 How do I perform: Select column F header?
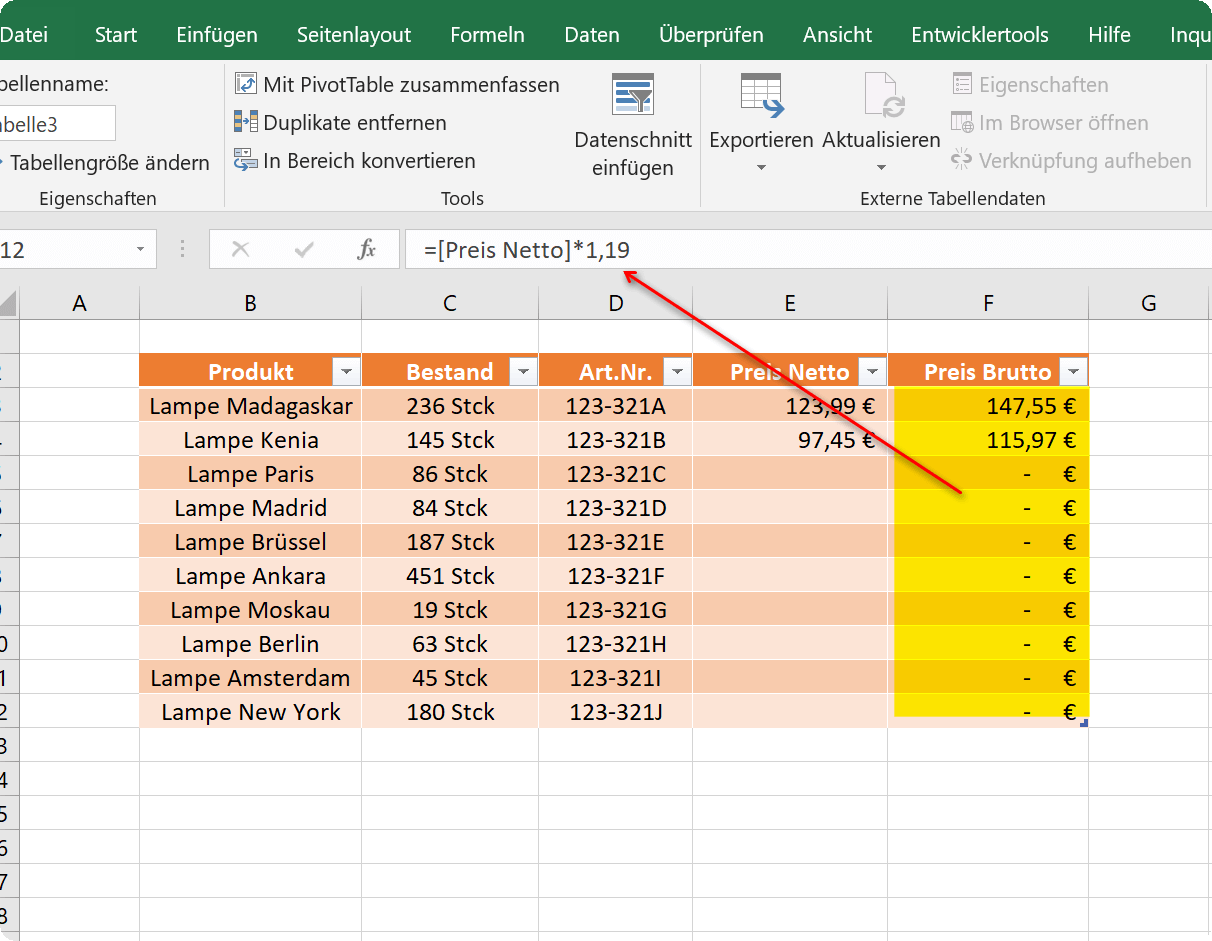pos(988,303)
